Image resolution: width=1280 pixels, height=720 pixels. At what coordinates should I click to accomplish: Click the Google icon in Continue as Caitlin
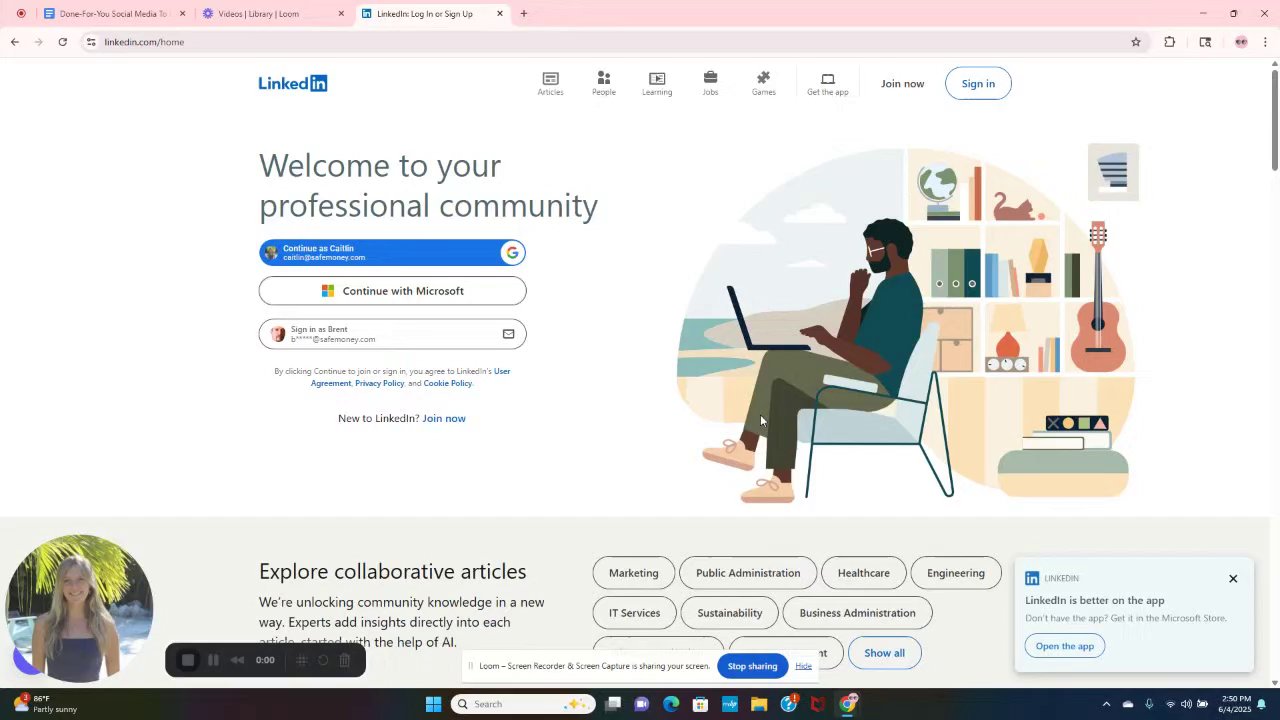tap(512, 253)
